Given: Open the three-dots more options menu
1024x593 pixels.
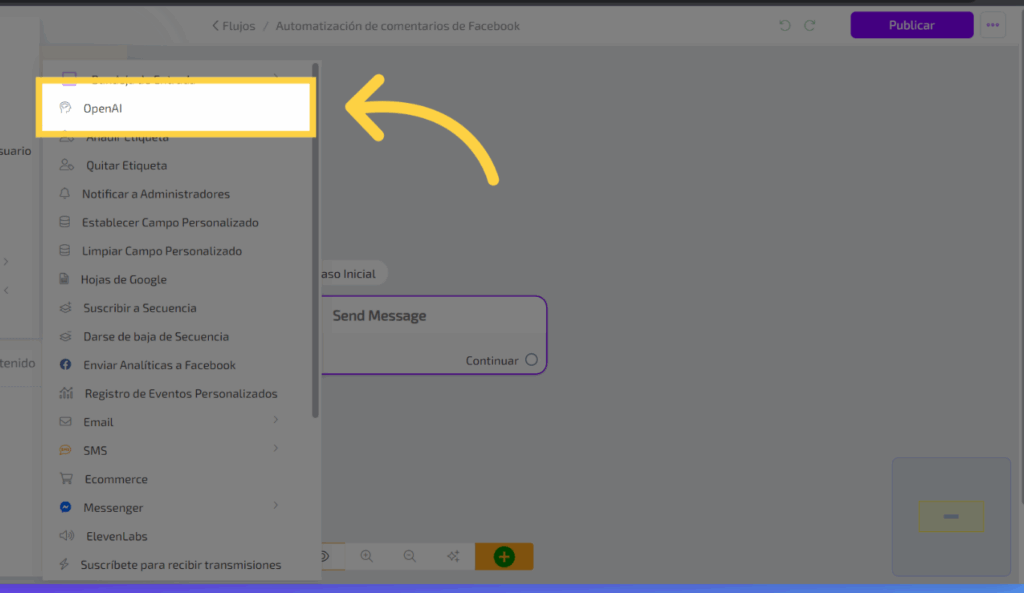Looking at the screenshot, I should [x=992, y=25].
